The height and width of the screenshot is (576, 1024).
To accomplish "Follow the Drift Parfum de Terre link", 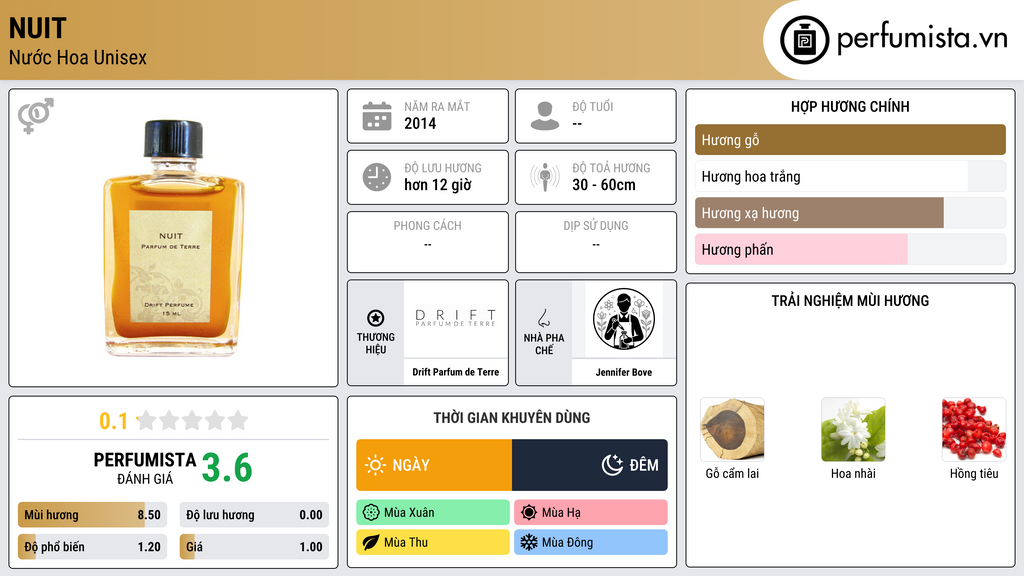I will pos(456,372).
